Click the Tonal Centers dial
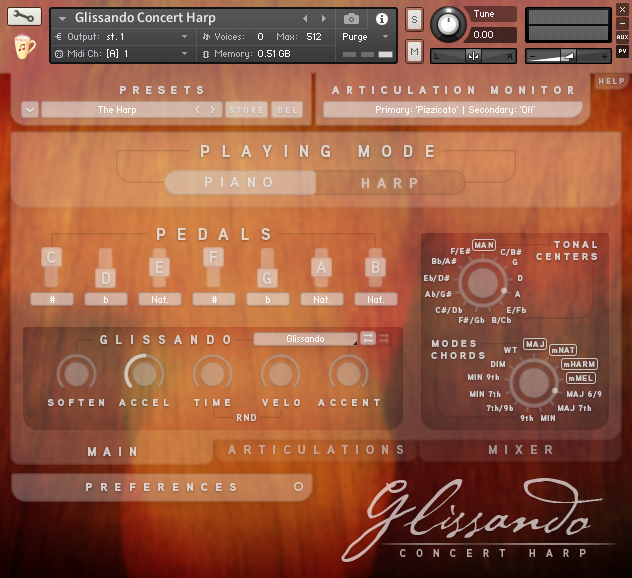Screen dimensions: 632x578 (x=482, y=284)
